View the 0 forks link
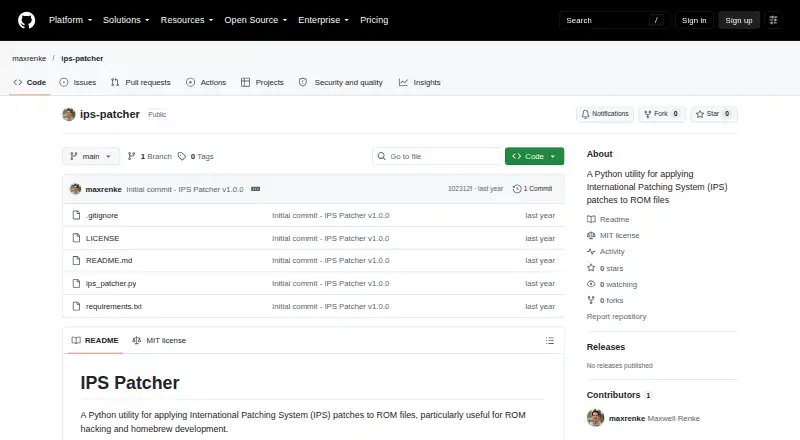Viewport: 800px width, 440px height. (x=605, y=300)
